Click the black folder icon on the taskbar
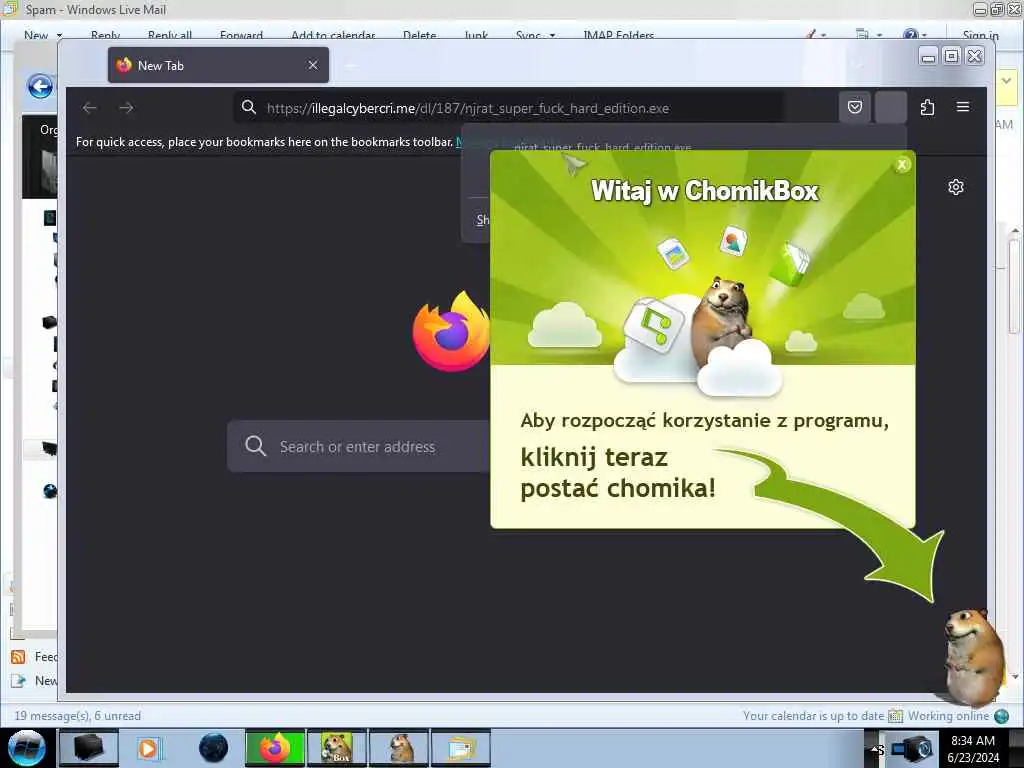Image resolution: width=1024 pixels, height=768 pixels. point(89,748)
